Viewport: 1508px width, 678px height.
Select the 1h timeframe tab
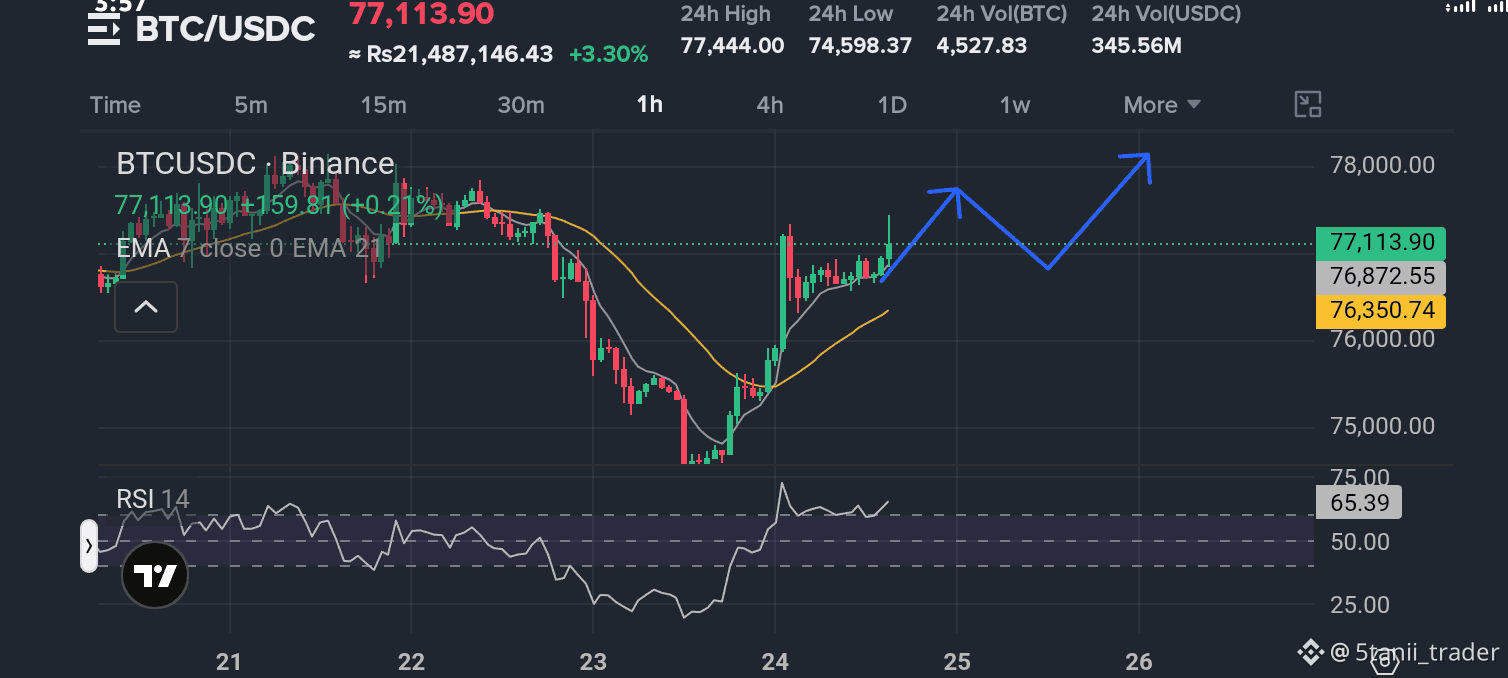pos(650,105)
